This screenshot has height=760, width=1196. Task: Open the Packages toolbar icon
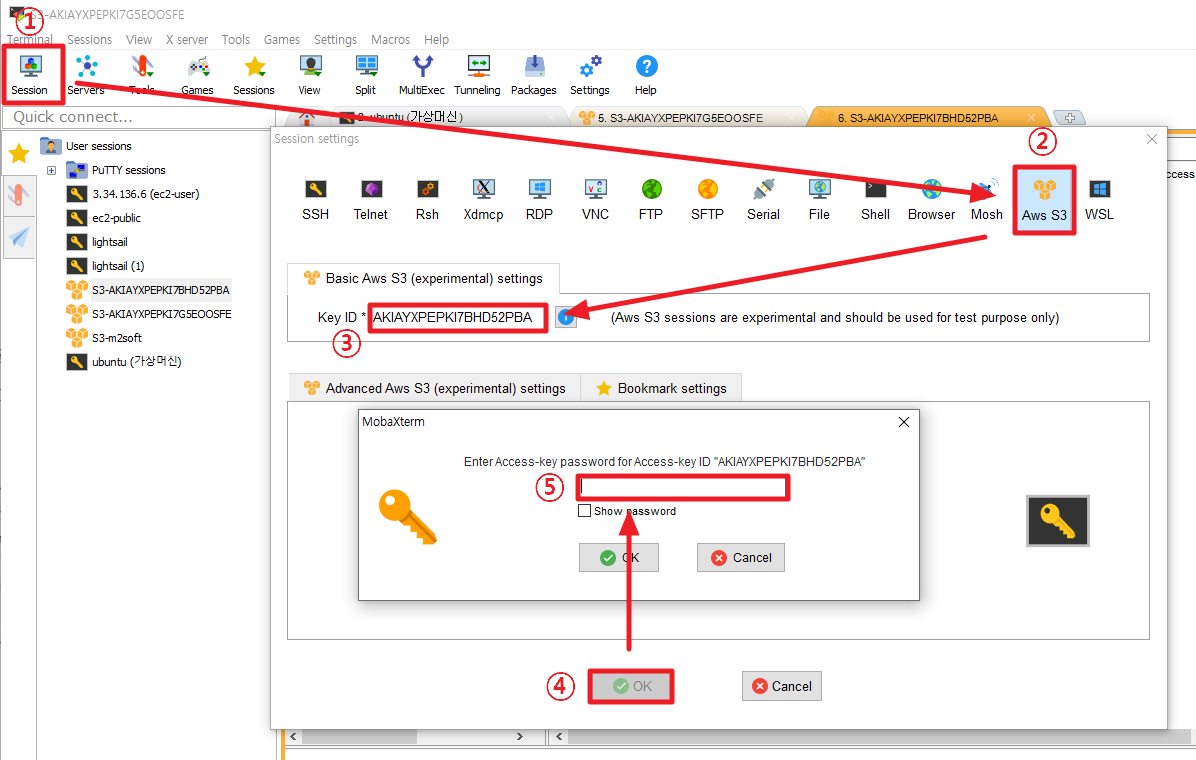(534, 75)
